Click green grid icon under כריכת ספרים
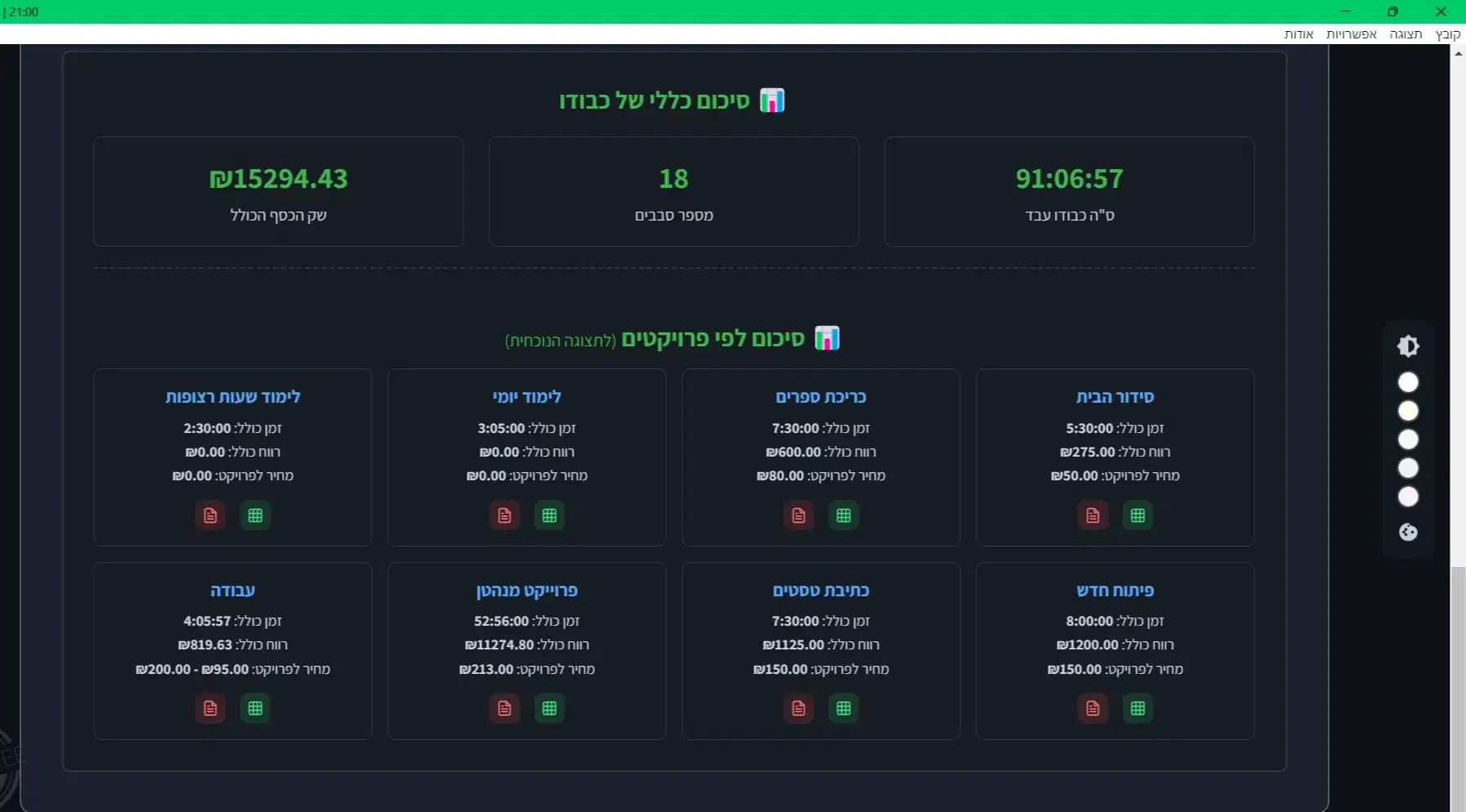 coord(843,515)
